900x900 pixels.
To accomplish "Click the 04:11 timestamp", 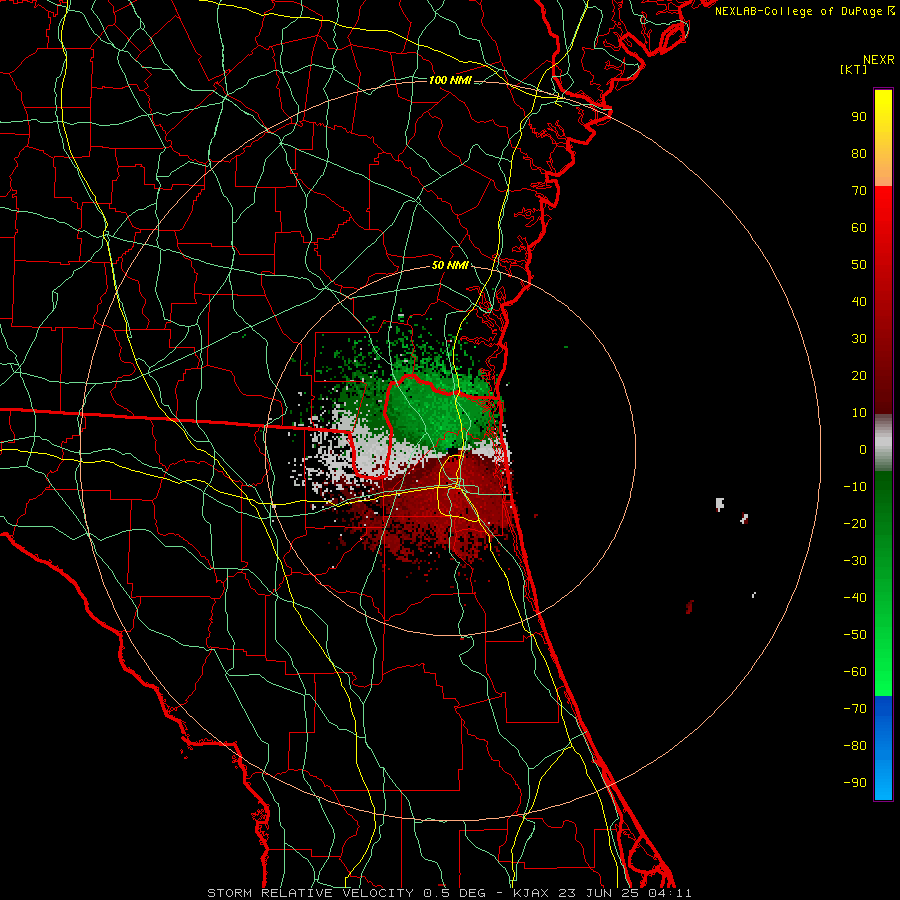I will (669, 893).
